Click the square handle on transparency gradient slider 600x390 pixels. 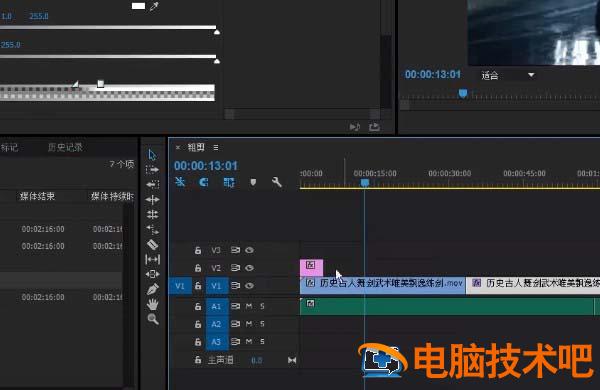tap(100, 83)
